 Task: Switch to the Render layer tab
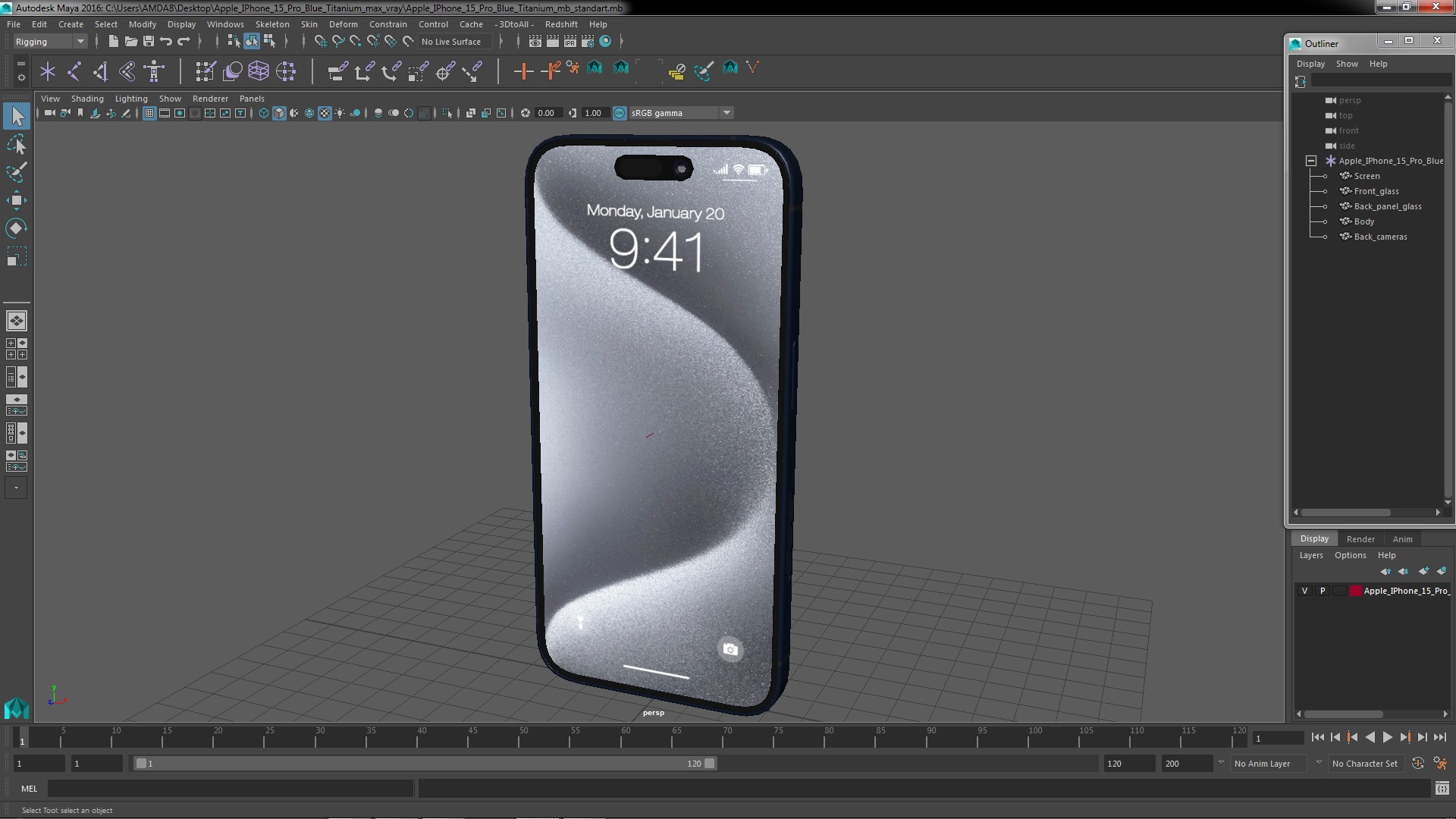click(x=1360, y=539)
